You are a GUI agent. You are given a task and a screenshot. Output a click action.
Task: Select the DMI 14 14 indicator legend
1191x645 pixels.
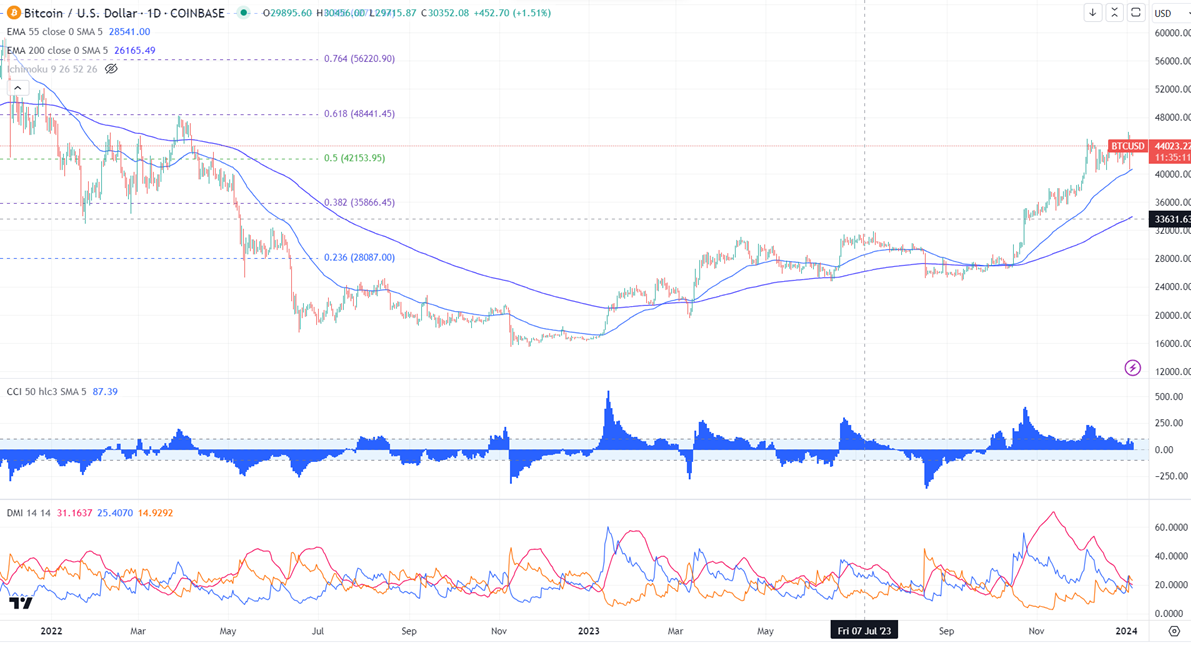pos(28,513)
